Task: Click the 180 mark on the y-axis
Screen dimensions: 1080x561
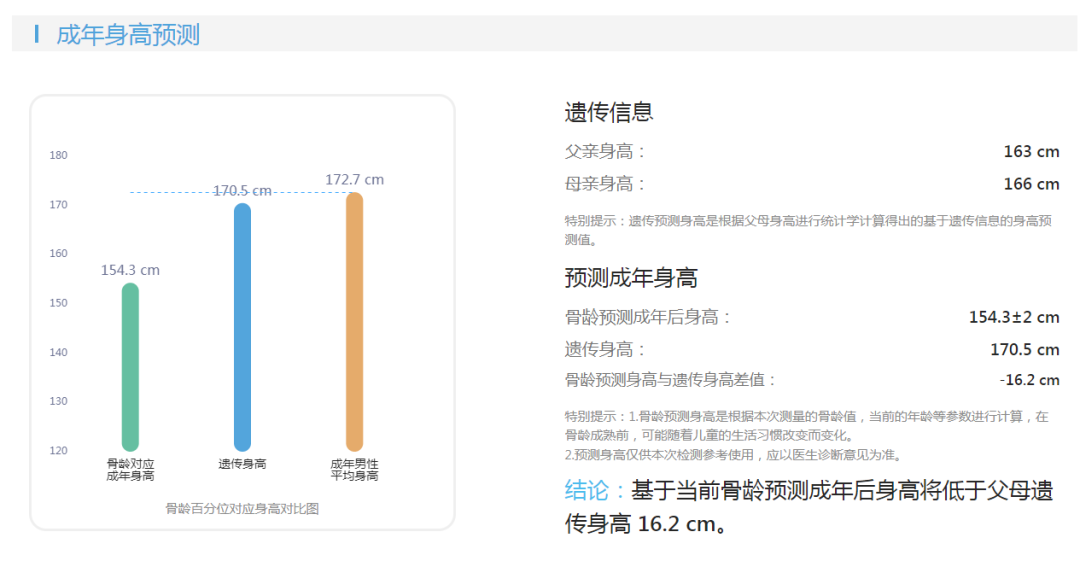Action: [x=59, y=155]
